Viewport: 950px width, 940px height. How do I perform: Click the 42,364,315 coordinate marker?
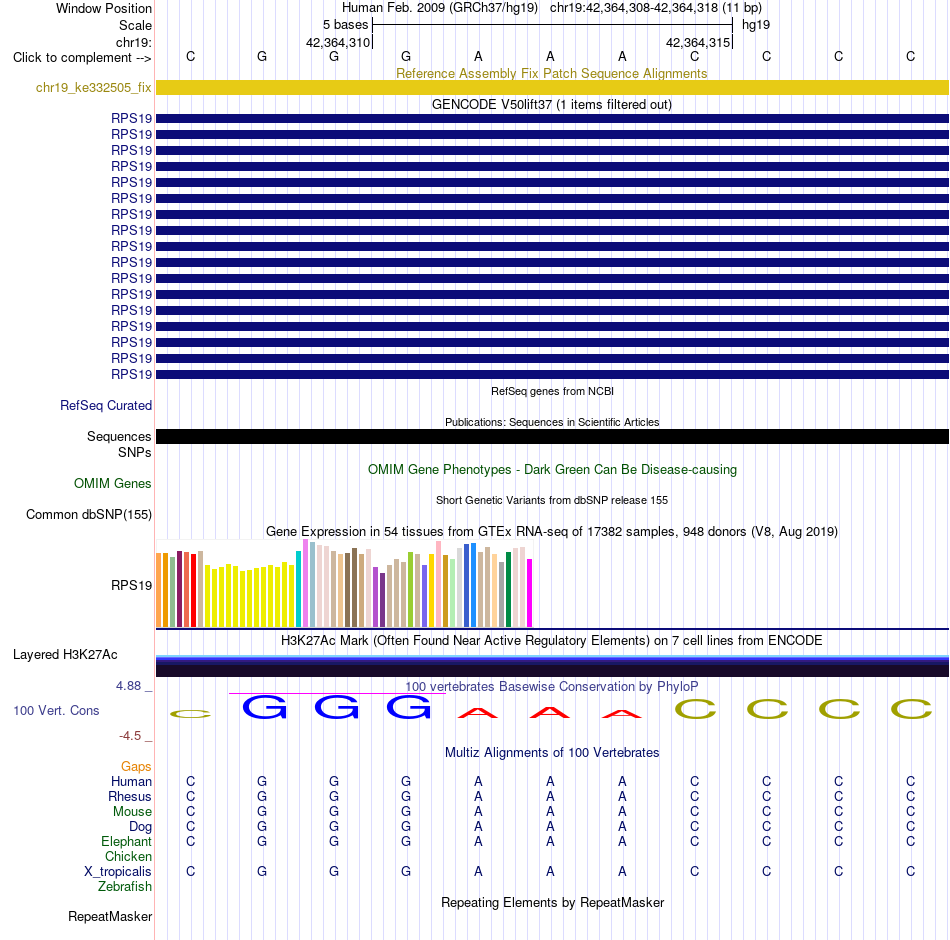tap(698, 42)
